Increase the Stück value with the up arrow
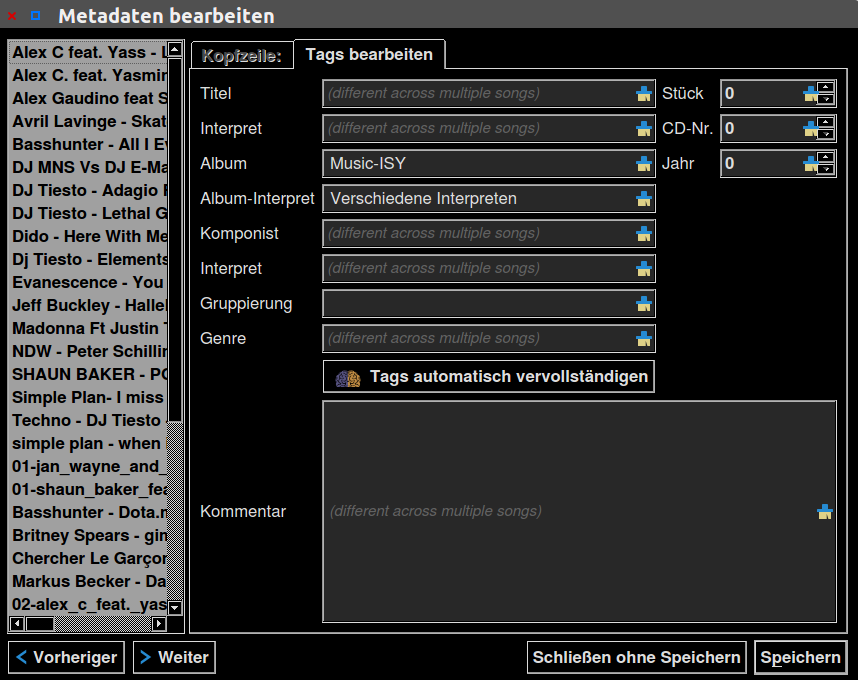Viewport: 858px width, 680px height. pyautogui.click(x=825, y=88)
